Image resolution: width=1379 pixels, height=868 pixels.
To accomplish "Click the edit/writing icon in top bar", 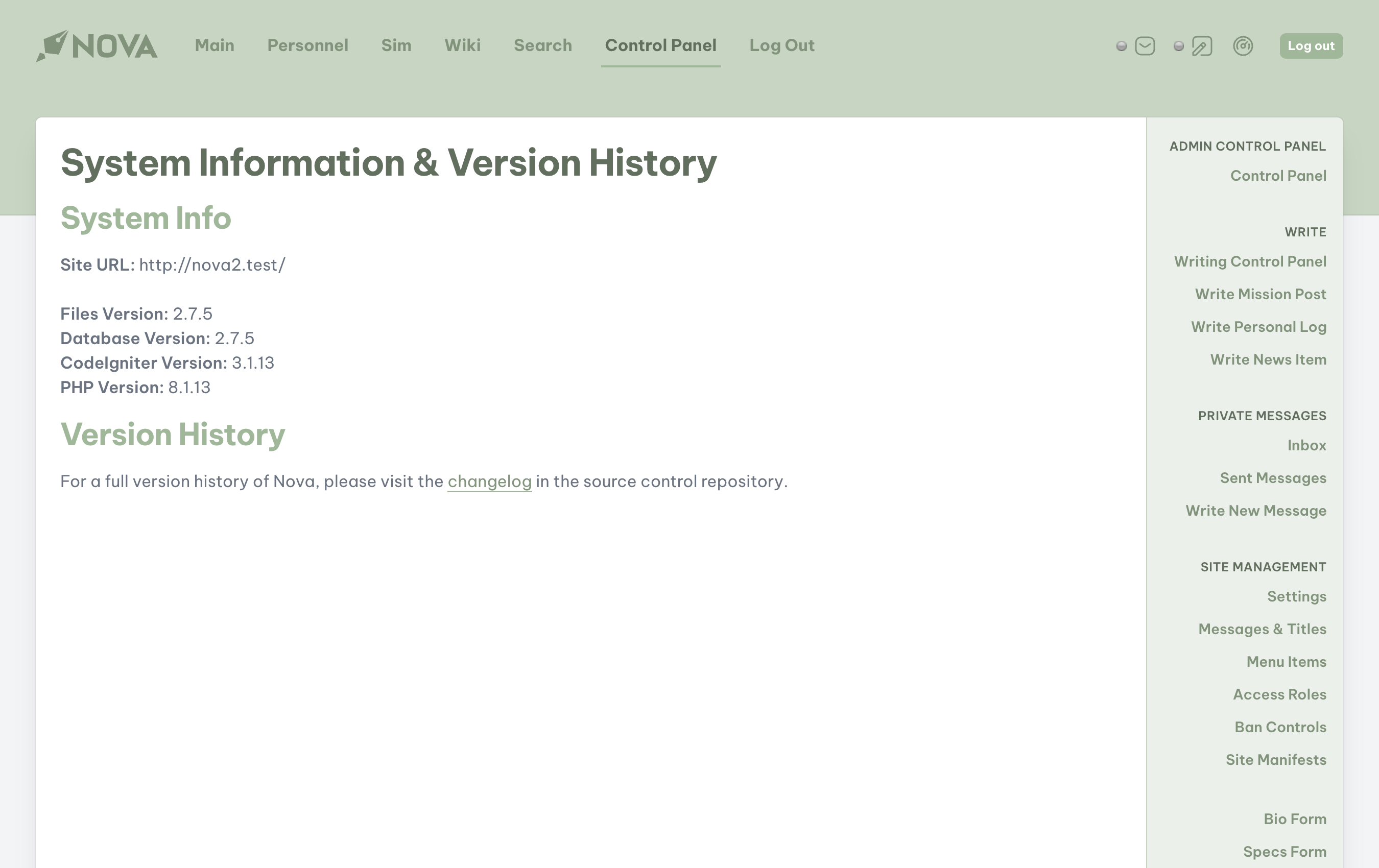I will pyautogui.click(x=1202, y=46).
